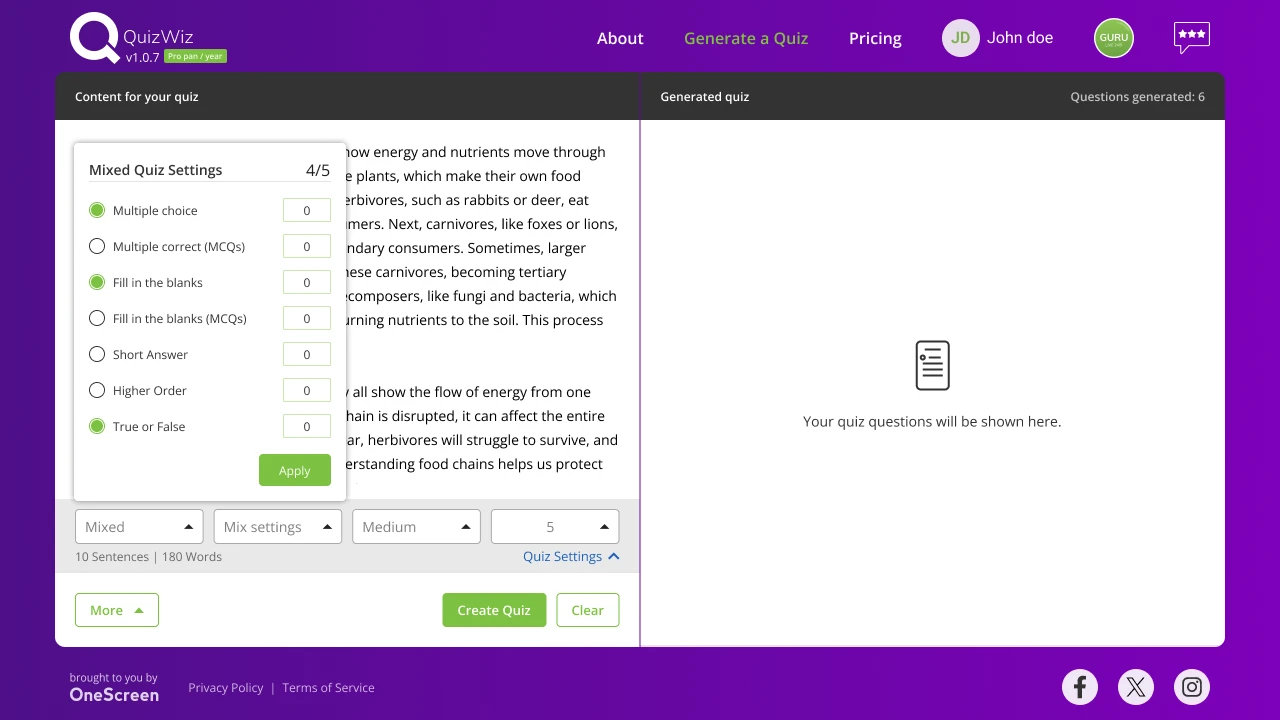This screenshot has width=1280, height=720.
Task: Open the X social icon
Action: pyautogui.click(x=1136, y=687)
